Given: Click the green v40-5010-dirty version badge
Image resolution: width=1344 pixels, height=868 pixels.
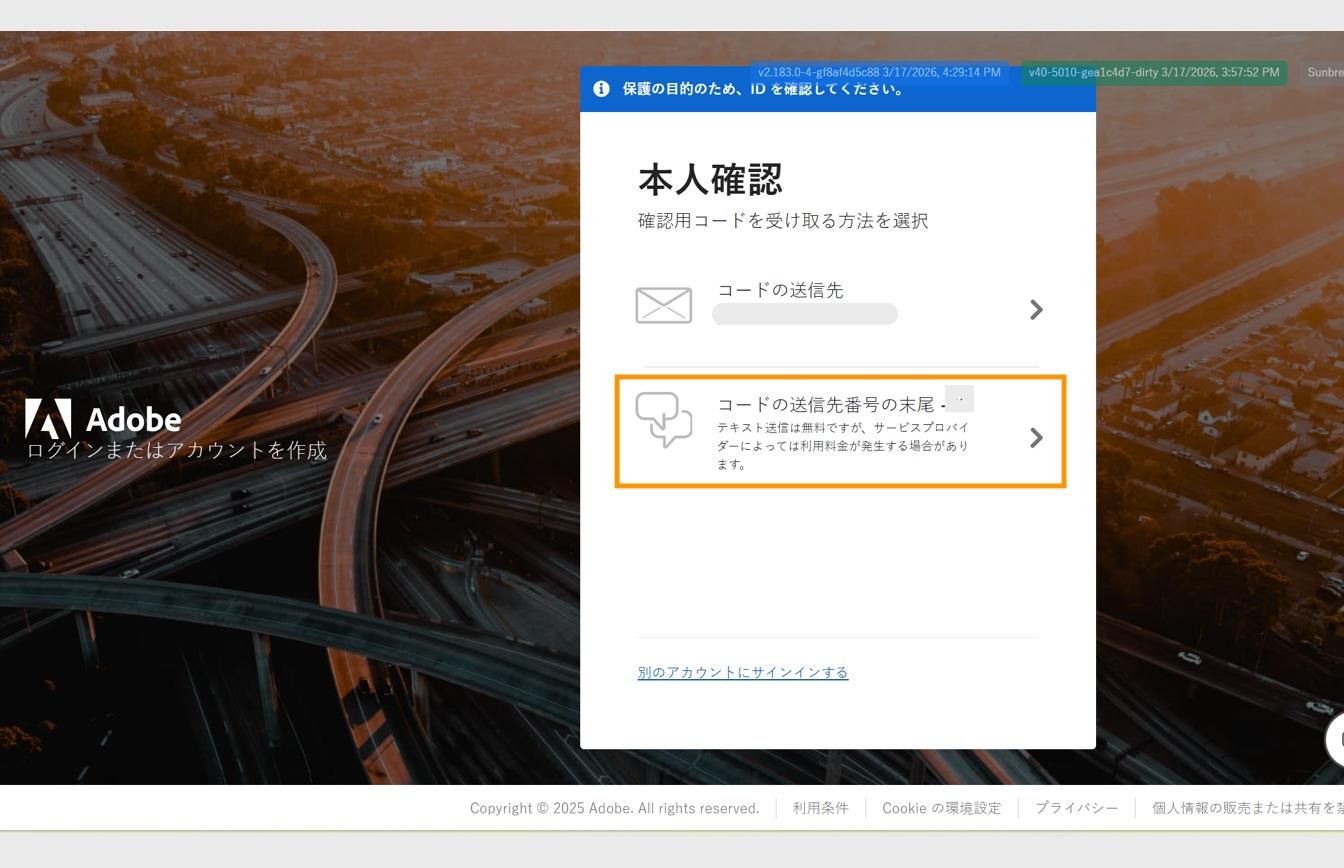Looking at the screenshot, I should click(x=1152, y=72).
